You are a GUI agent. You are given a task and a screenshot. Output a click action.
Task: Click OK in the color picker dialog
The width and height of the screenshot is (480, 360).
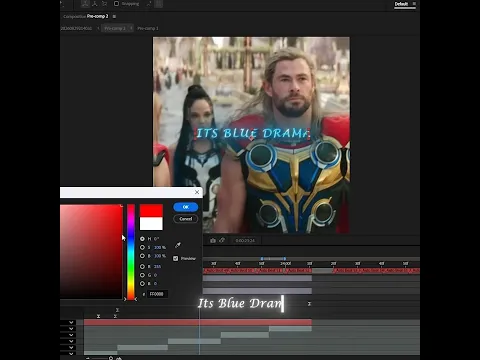pos(186,207)
